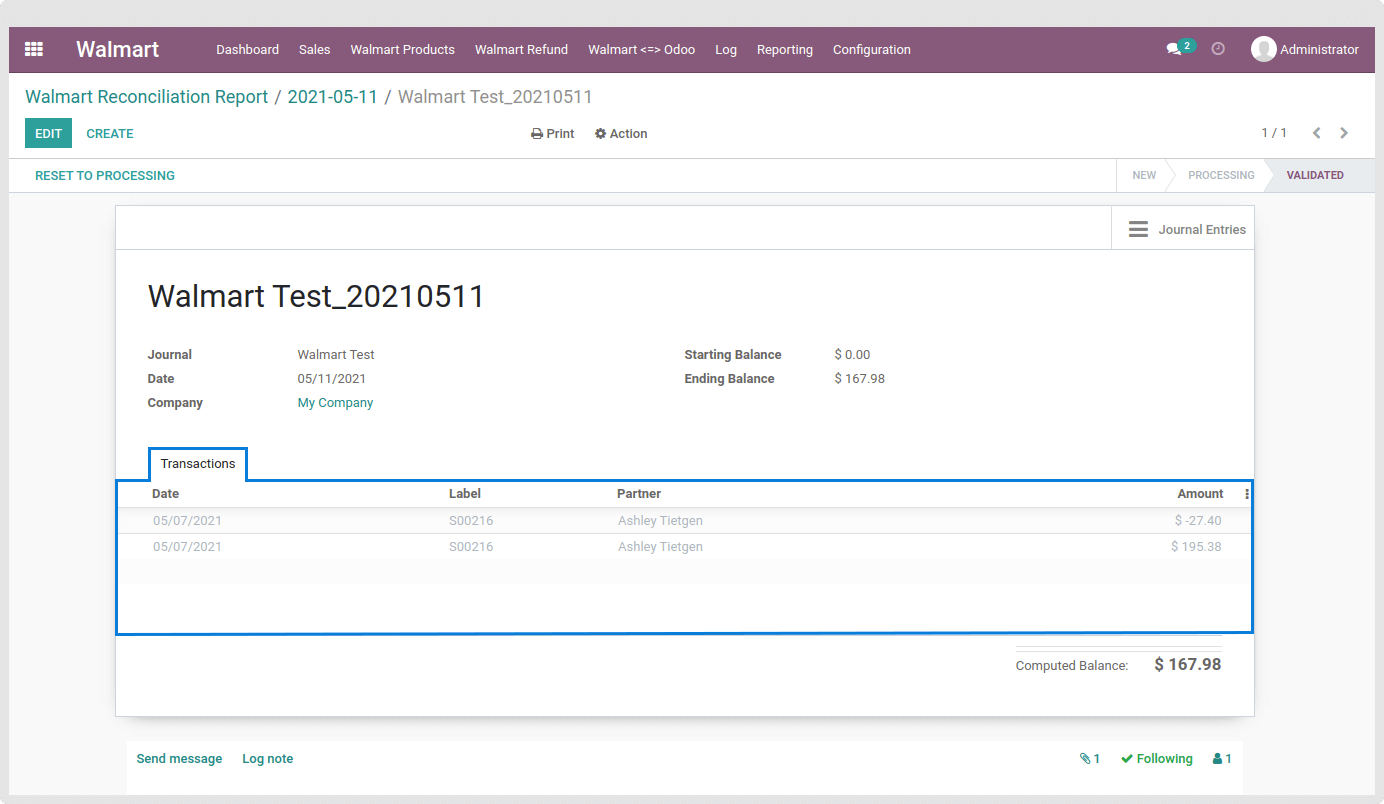Click the Ending Balance value $ 167.98
The width and height of the screenshot is (1384, 804).
(859, 379)
